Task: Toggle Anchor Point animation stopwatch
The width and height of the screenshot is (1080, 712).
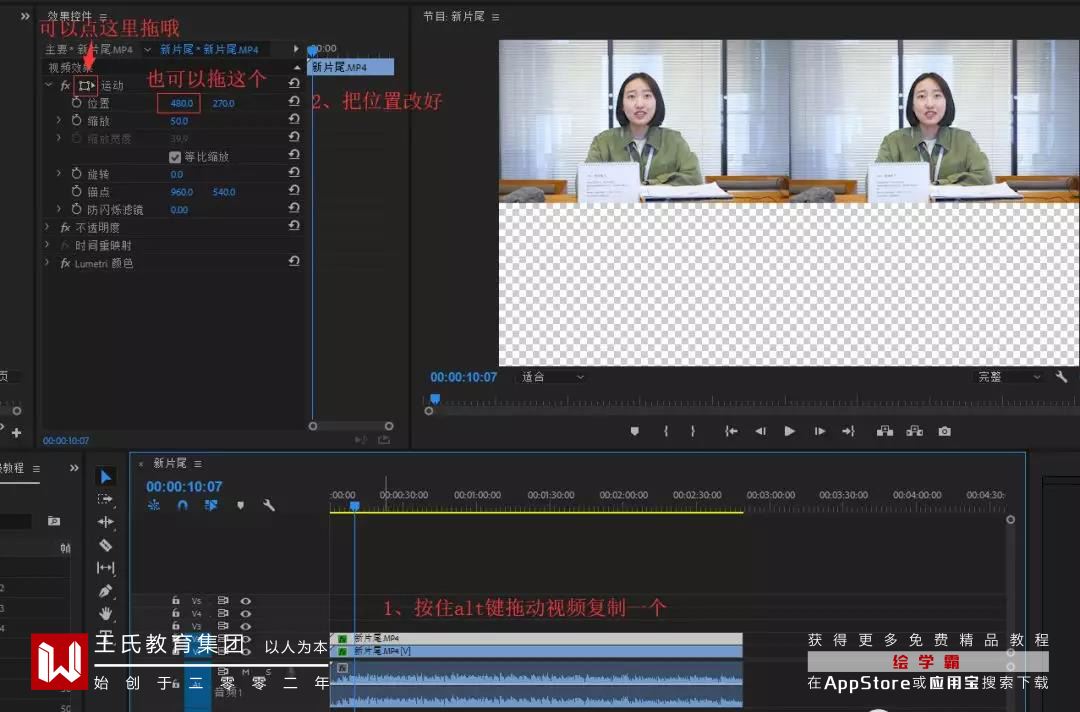Action: point(76,191)
